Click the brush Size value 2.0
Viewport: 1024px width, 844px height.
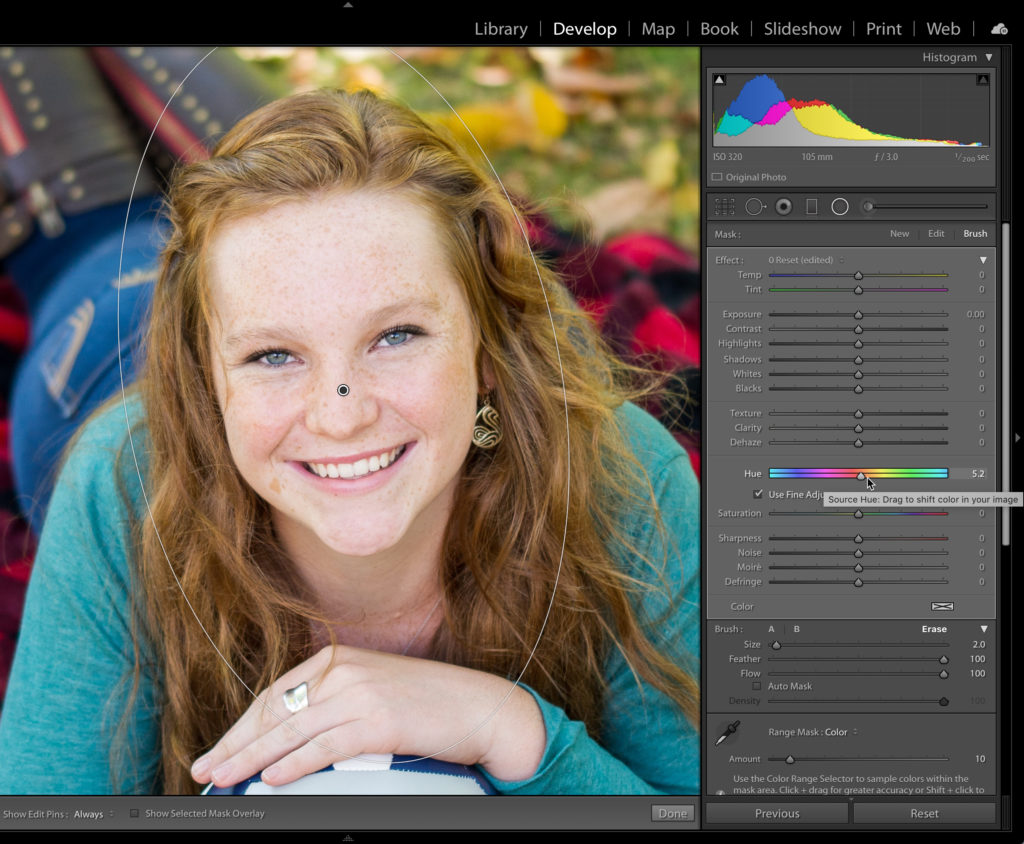(x=978, y=644)
